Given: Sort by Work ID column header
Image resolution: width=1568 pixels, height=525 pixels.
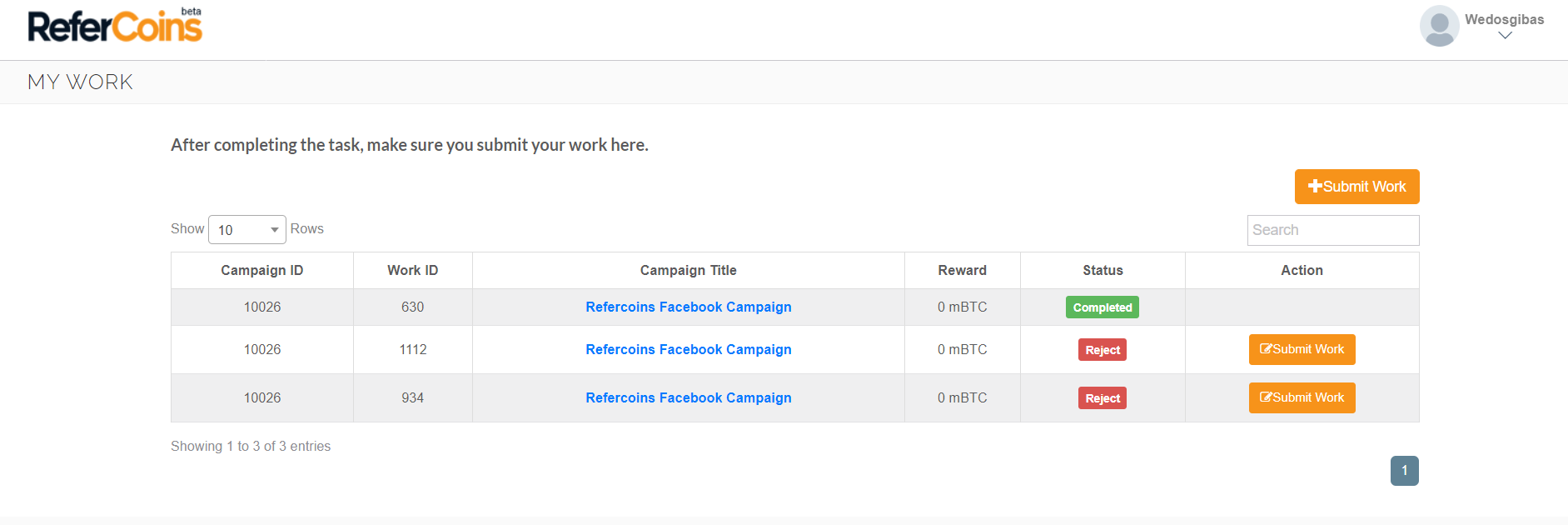Looking at the screenshot, I should tap(413, 270).
